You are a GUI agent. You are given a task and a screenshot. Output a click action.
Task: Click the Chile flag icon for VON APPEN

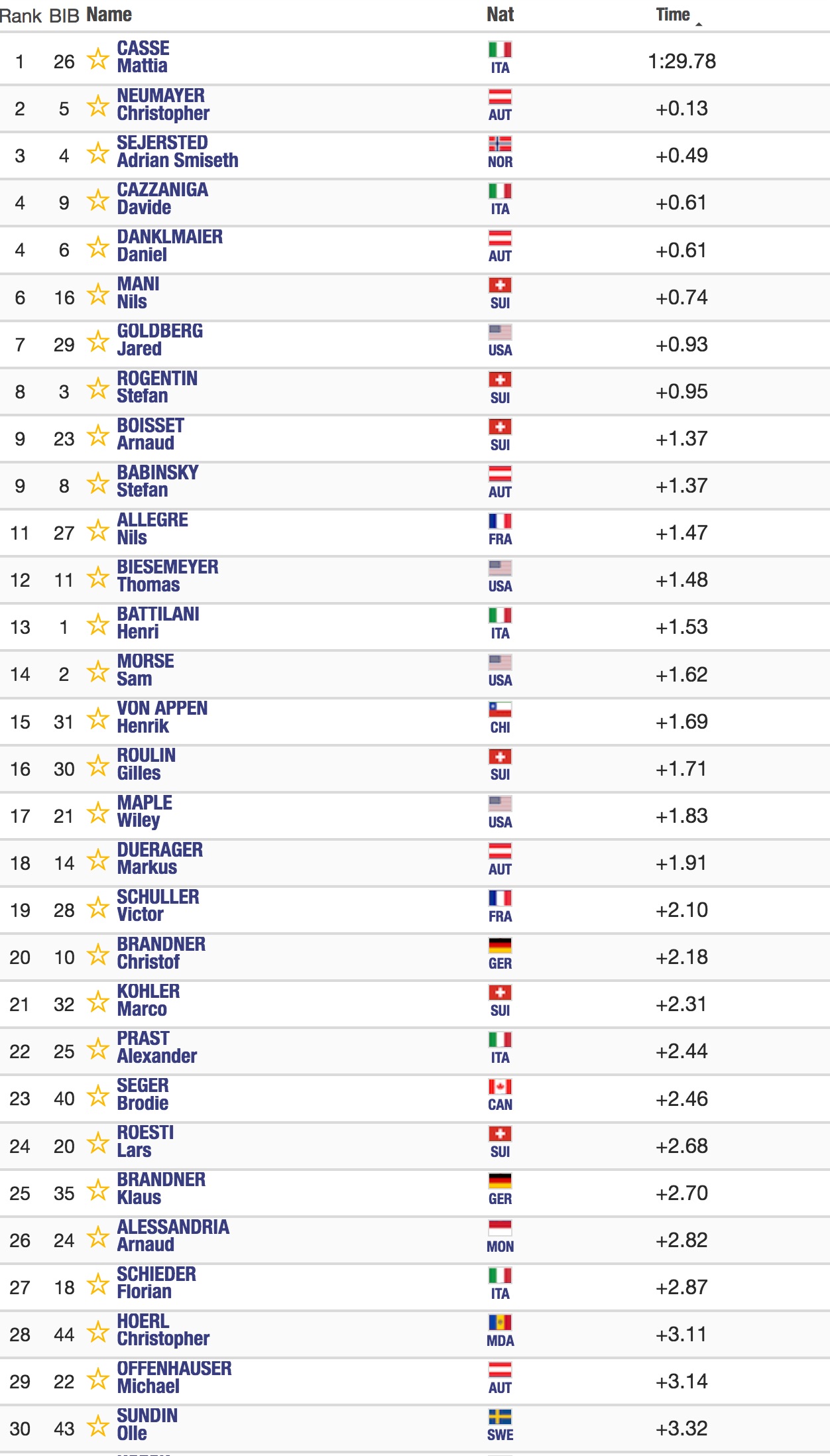pos(500,710)
